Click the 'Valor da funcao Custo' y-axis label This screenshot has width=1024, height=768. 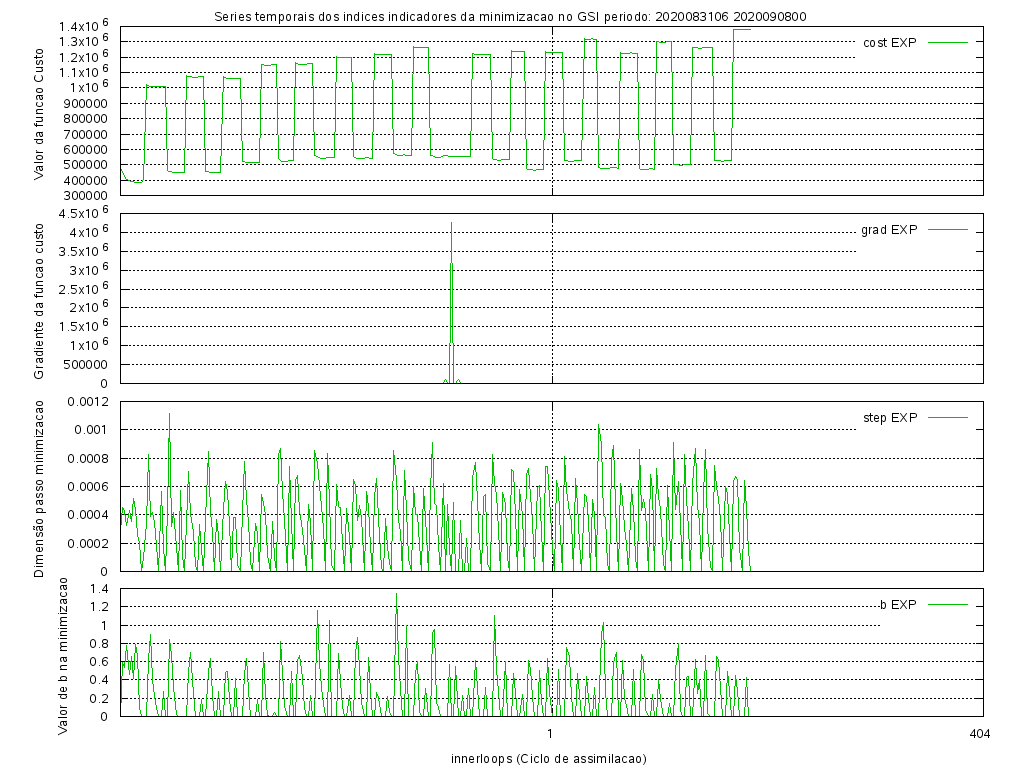[40, 107]
